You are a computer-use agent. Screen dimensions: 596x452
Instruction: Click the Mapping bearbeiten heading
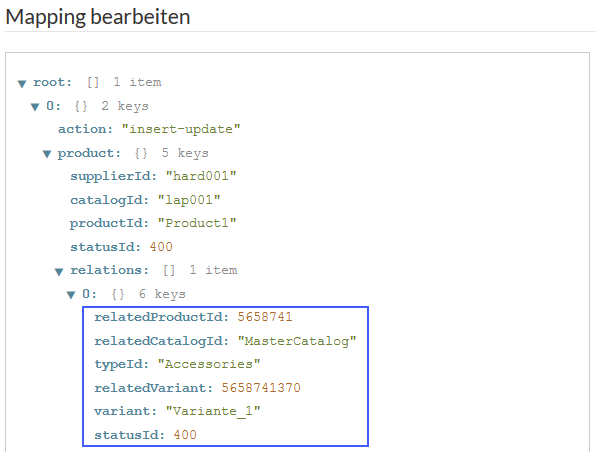(98, 17)
